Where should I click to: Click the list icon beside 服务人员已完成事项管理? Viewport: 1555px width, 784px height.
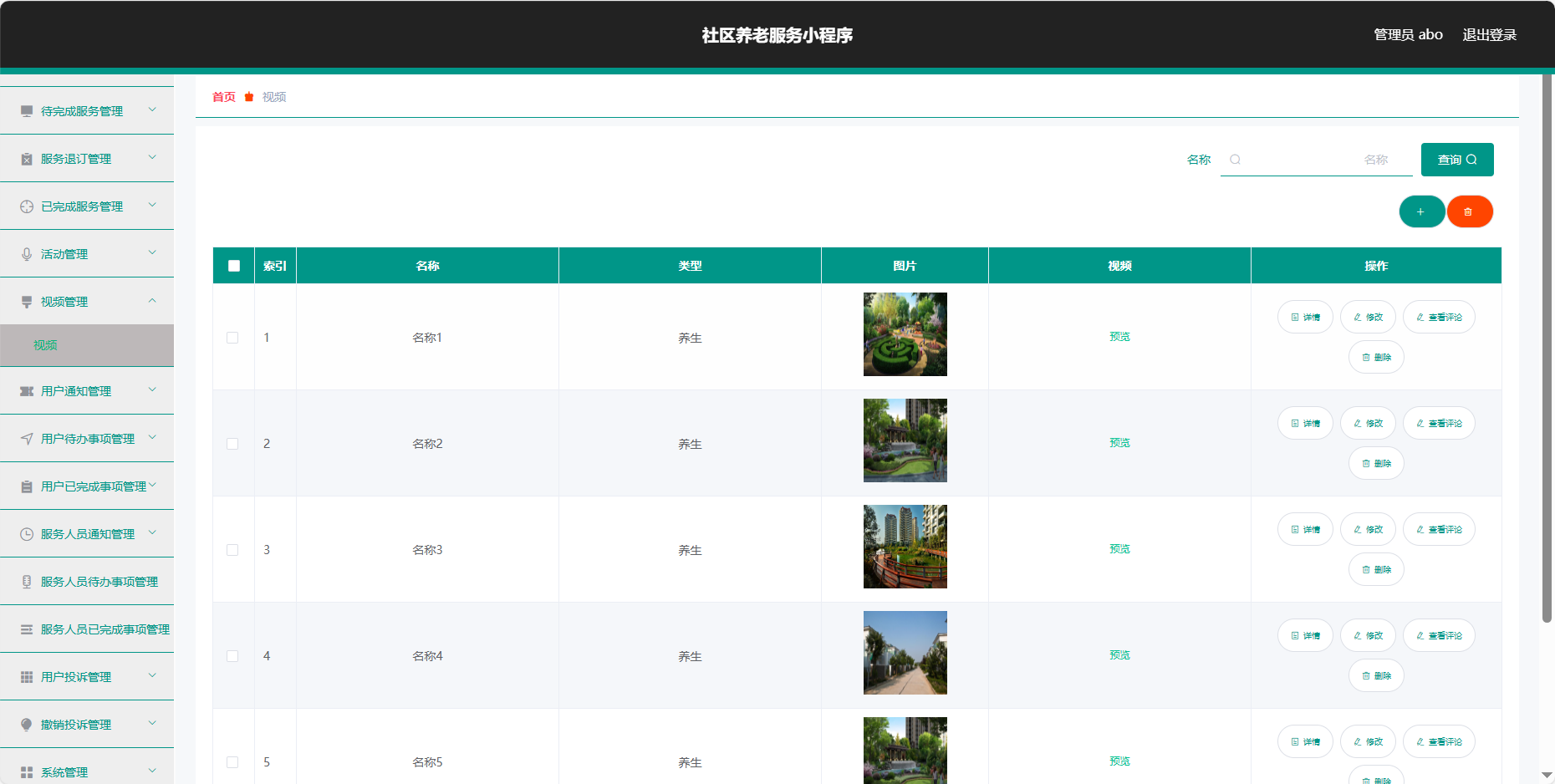tap(27, 629)
